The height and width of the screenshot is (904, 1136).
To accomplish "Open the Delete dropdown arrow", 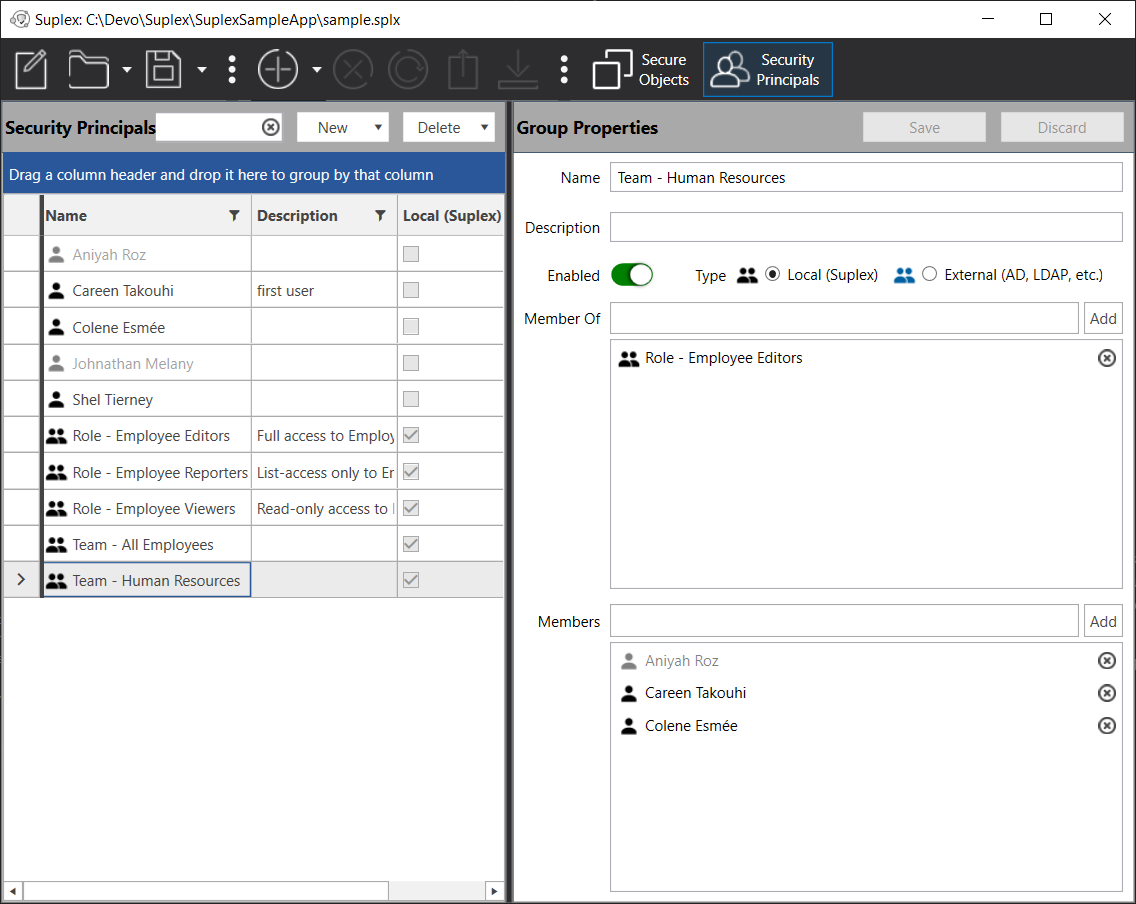I will [x=484, y=127].
